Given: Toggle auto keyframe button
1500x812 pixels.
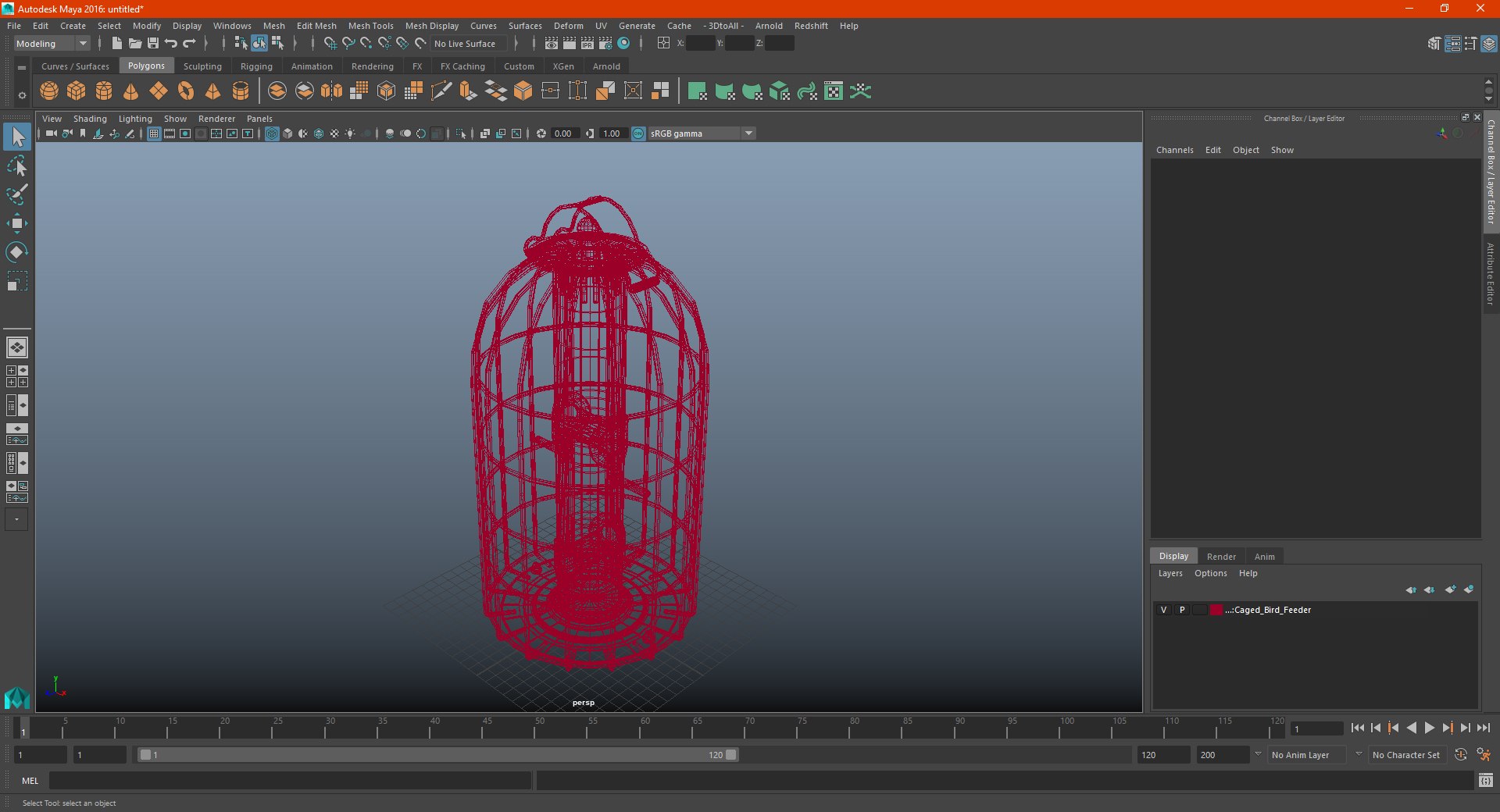Looking at the screenshot, I should pos(1460,755).
